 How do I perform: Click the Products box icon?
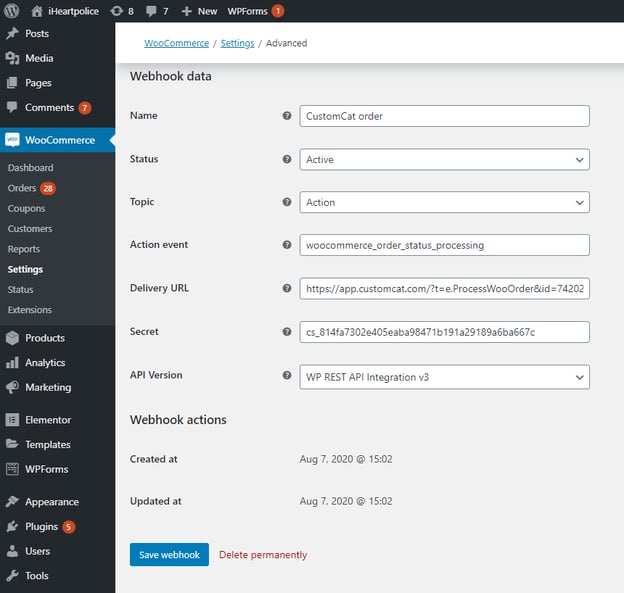coord(12,338)
